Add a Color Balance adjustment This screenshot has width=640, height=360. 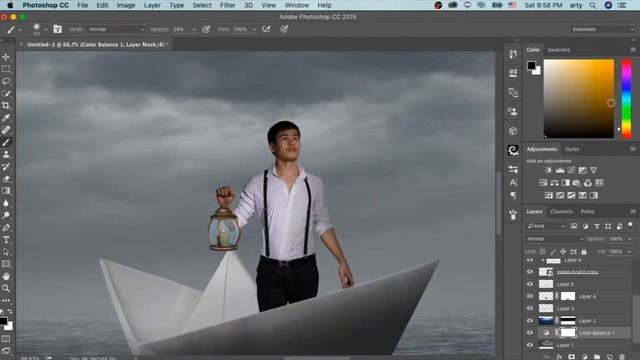pyautogui.click(x=554, y=183)
